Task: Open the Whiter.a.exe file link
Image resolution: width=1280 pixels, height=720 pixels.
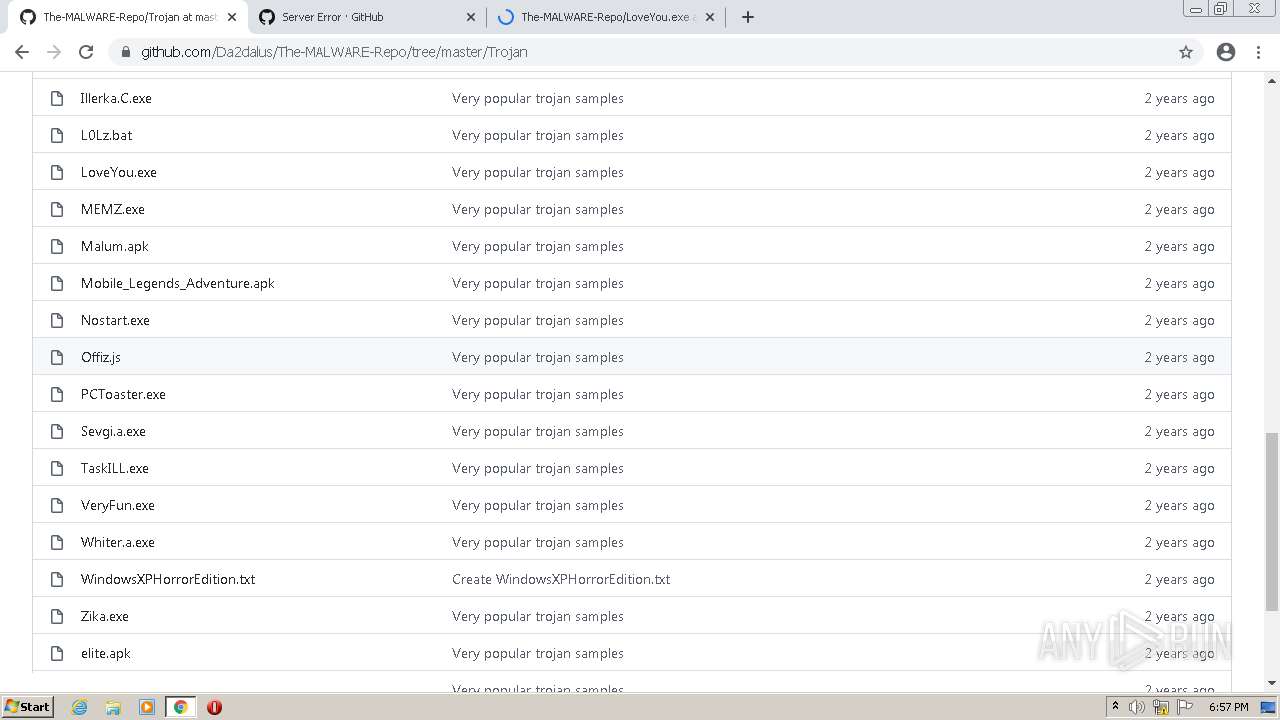Action: (118, 542)
